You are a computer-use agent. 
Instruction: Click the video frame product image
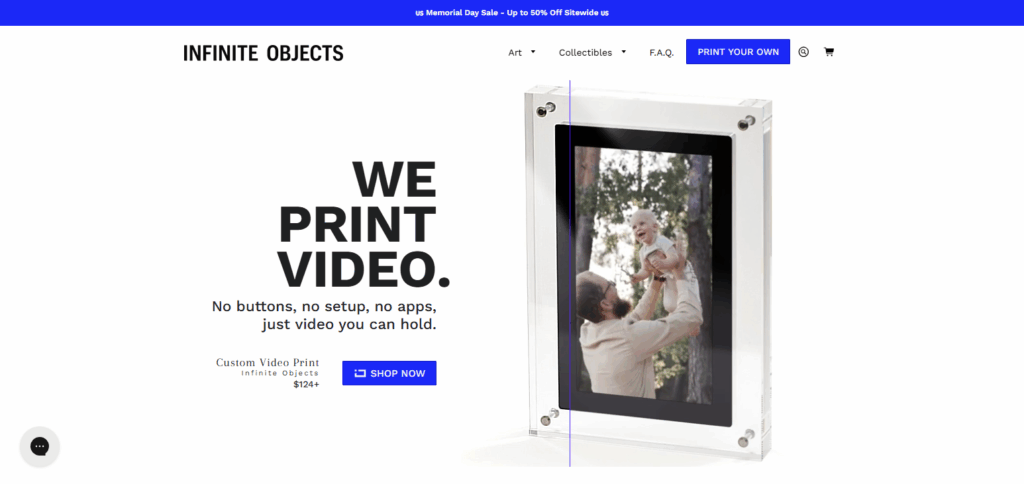point(650,271)
